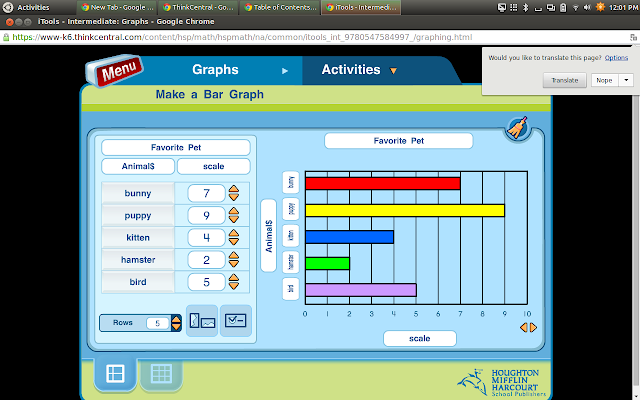Edit the Animal$ column header field
Image resolution: width=640 pixels, height=400 pixels.
coord(138,166)
